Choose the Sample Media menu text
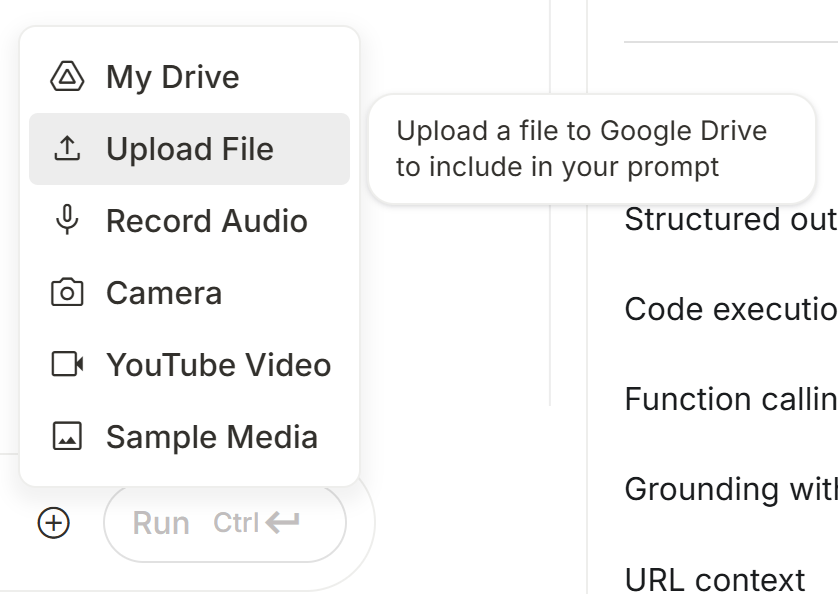838x594 pixels. tap(212, 437)
